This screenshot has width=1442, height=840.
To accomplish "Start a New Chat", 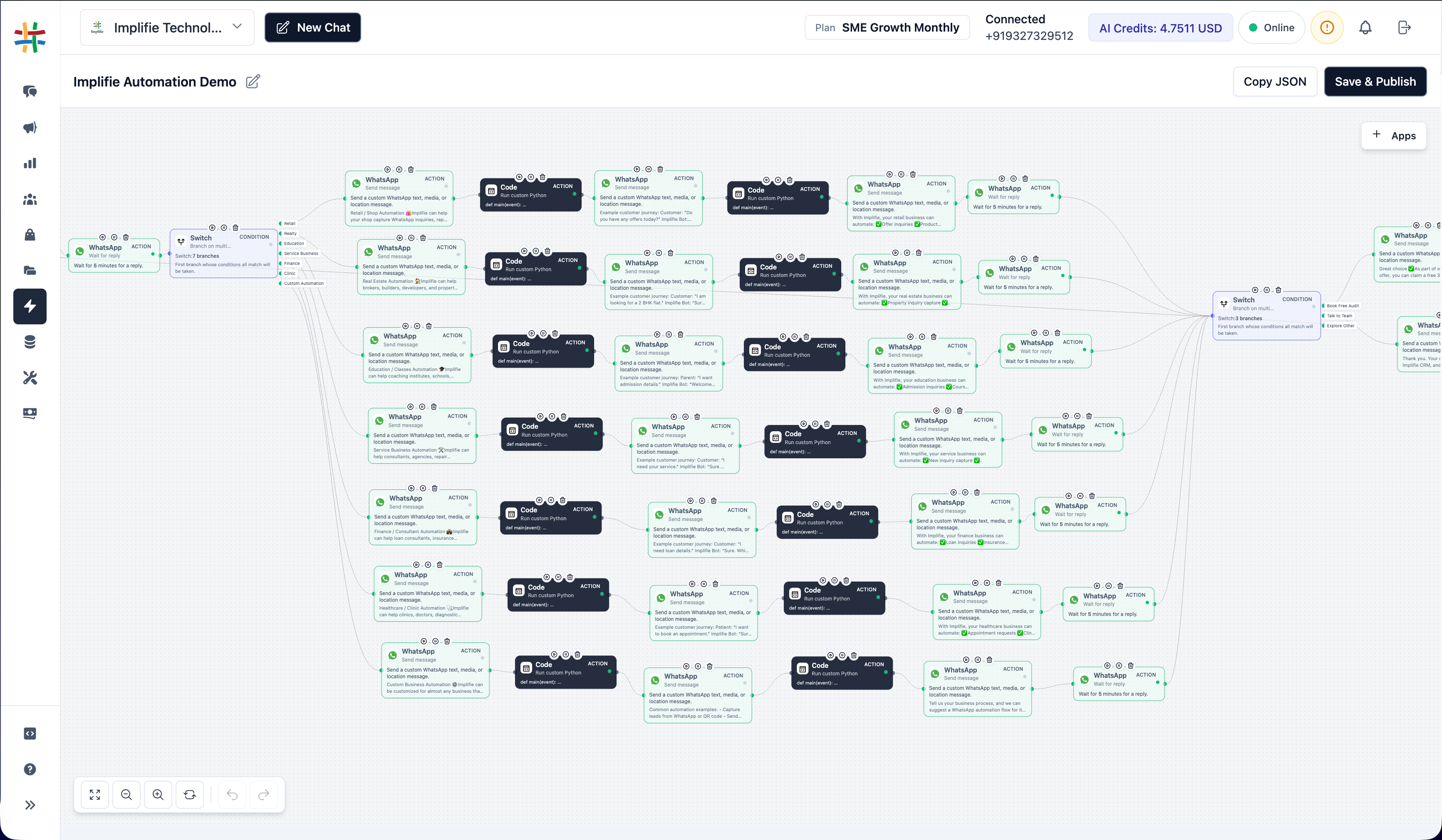I will [312, 27].
